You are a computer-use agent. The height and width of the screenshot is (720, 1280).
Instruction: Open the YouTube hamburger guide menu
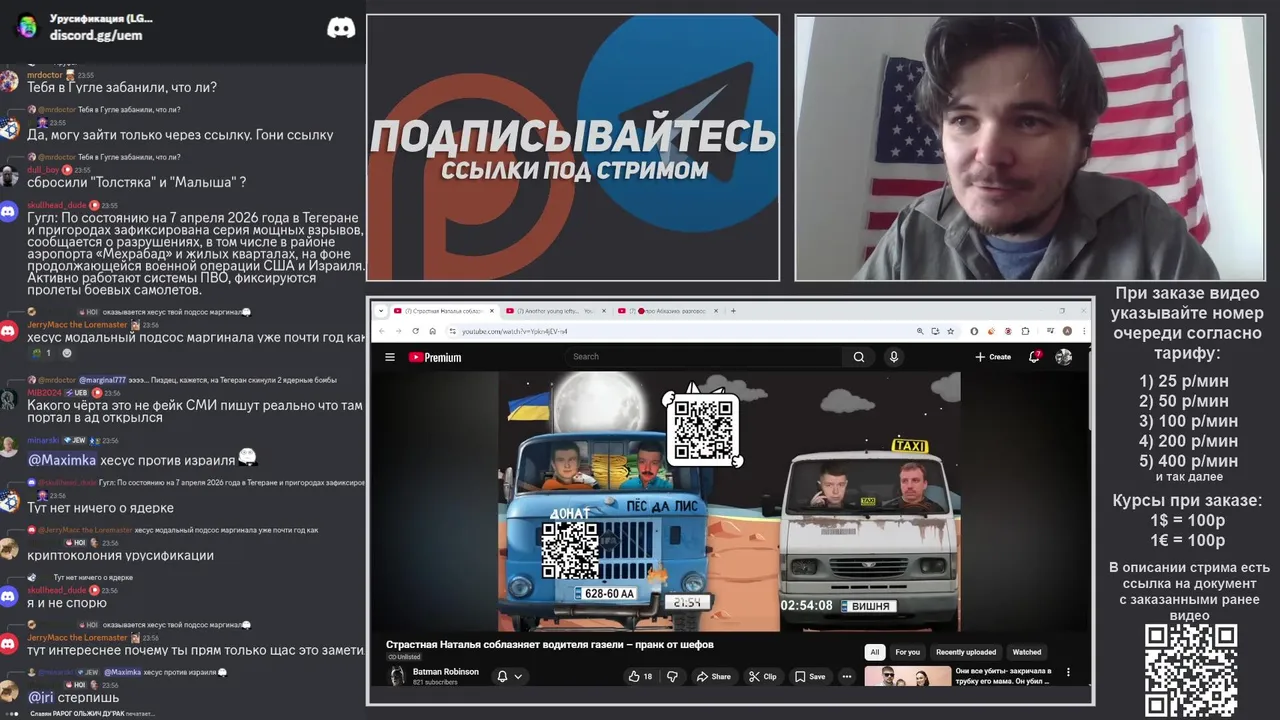click(390, 357)
